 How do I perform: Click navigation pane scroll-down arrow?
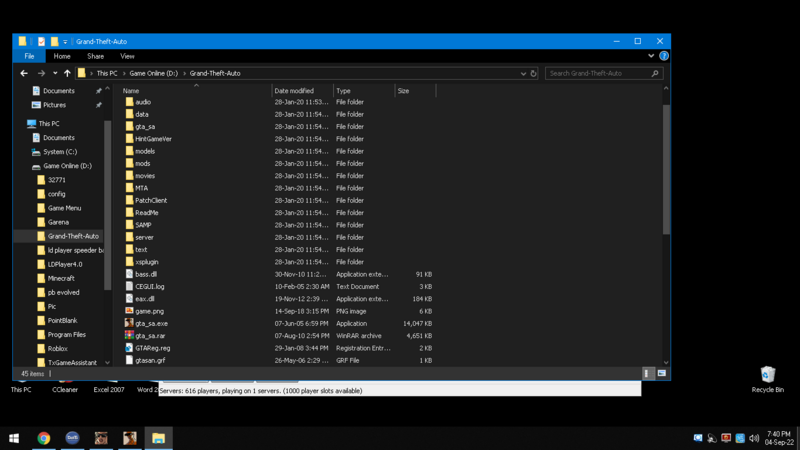(107, 363)
